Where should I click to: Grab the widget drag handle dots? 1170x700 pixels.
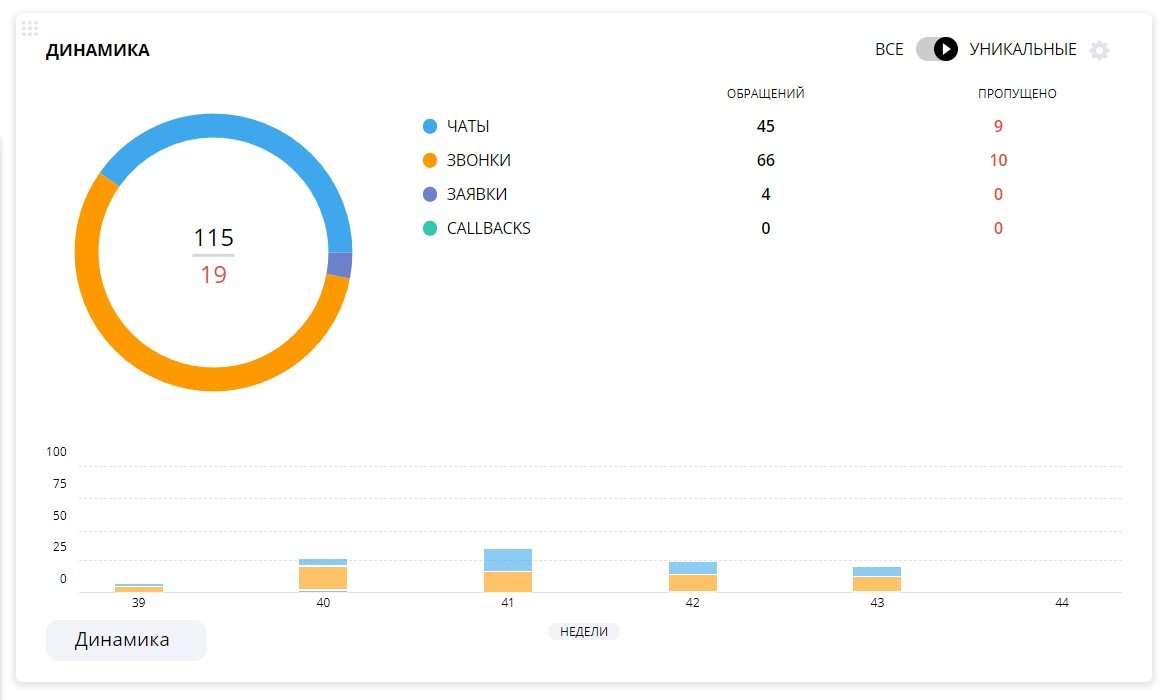coord(30,28)
